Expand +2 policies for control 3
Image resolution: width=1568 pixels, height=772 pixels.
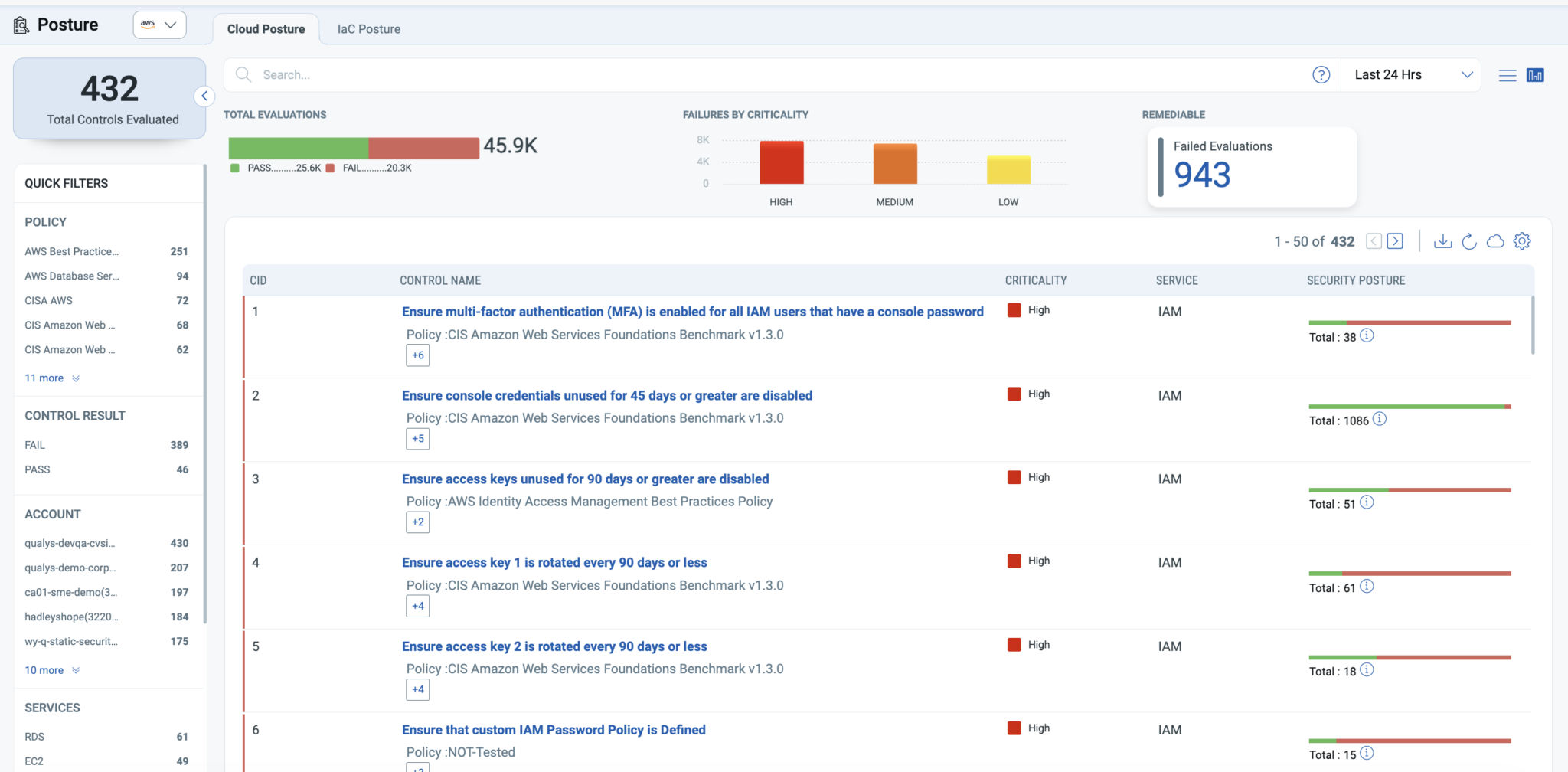click(417, 522)
